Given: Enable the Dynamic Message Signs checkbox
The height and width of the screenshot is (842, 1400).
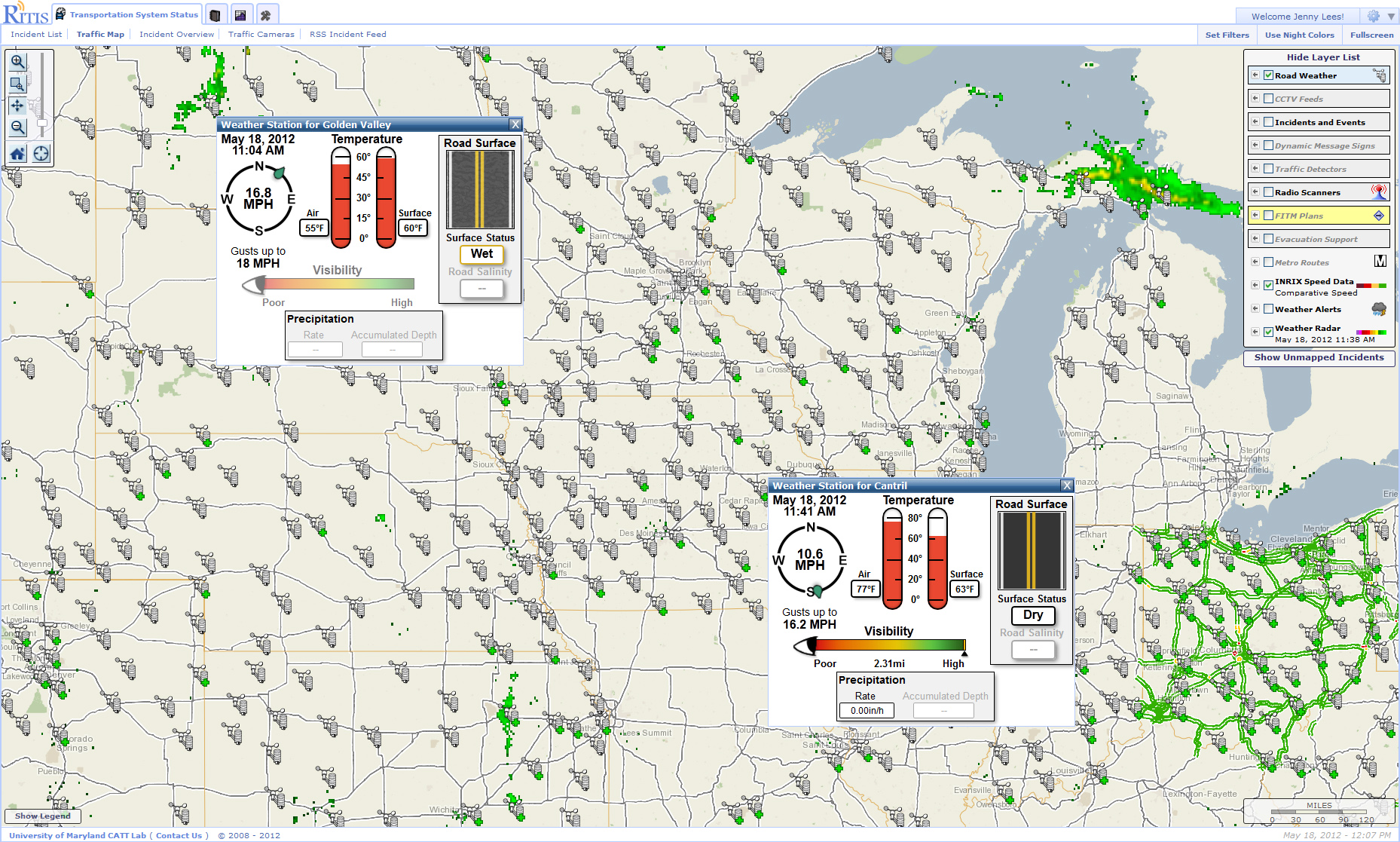Looking at the screenshot, I should pyautogui.click(x=1269, y=145).
